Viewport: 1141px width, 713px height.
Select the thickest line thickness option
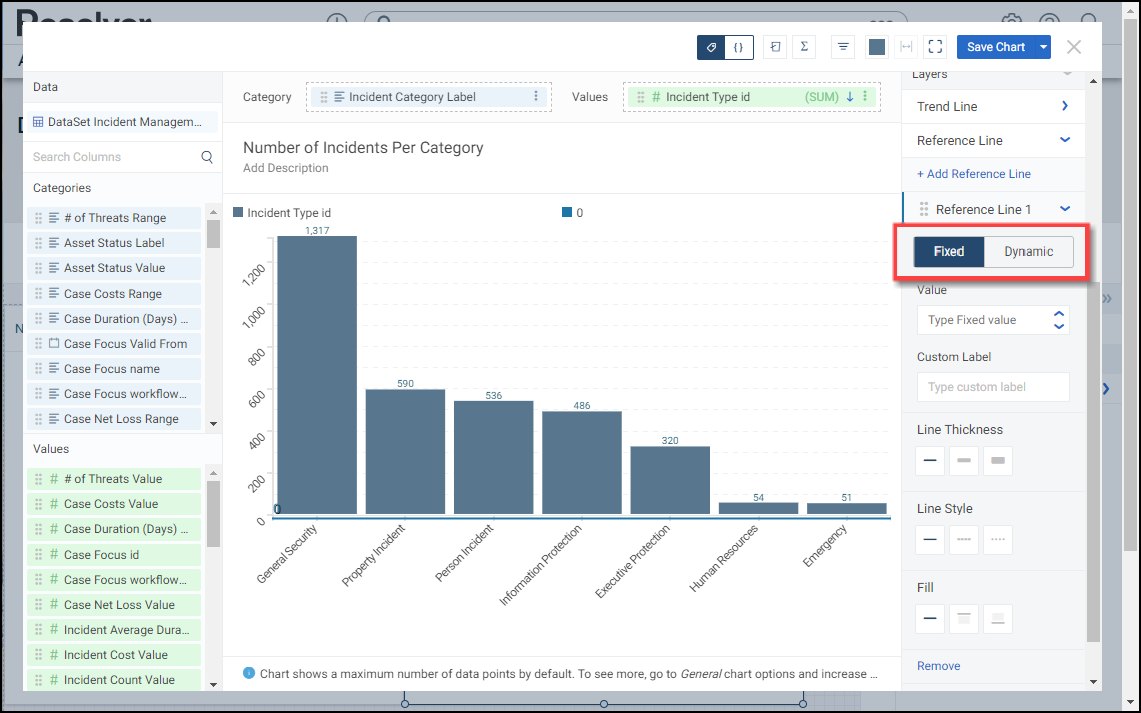point(997,461)
